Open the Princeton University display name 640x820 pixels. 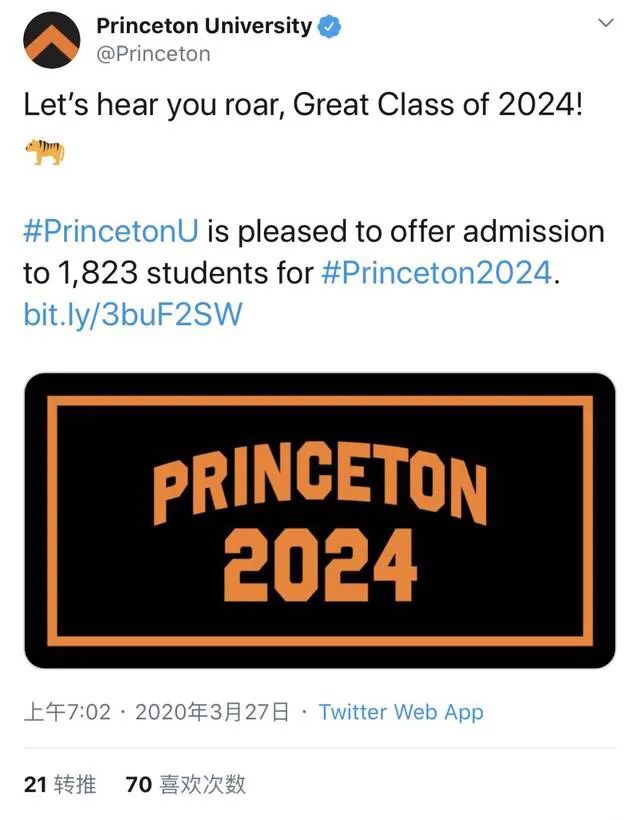(x=204, y=26)
